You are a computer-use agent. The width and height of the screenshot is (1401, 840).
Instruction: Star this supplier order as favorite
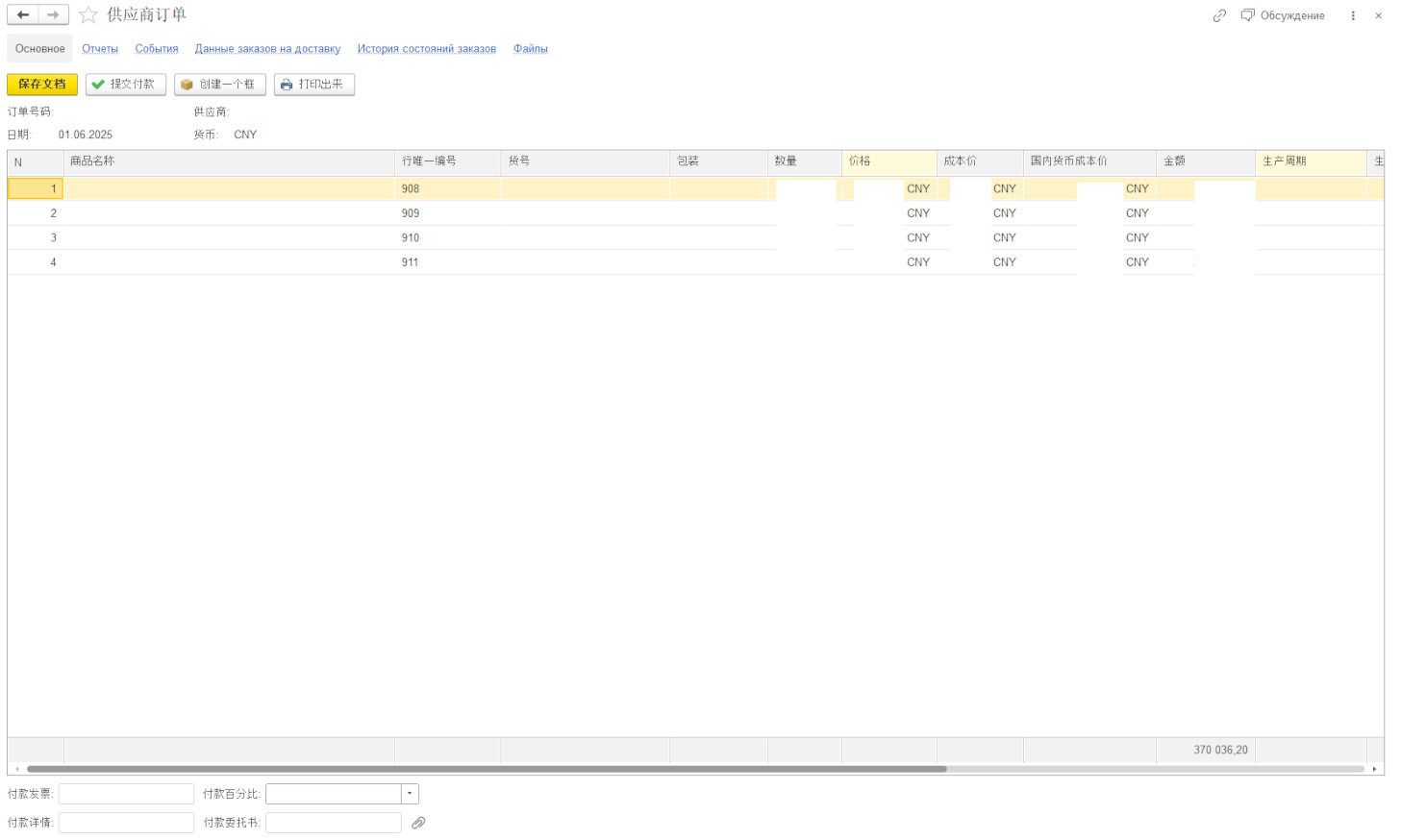tap(88, 15)
